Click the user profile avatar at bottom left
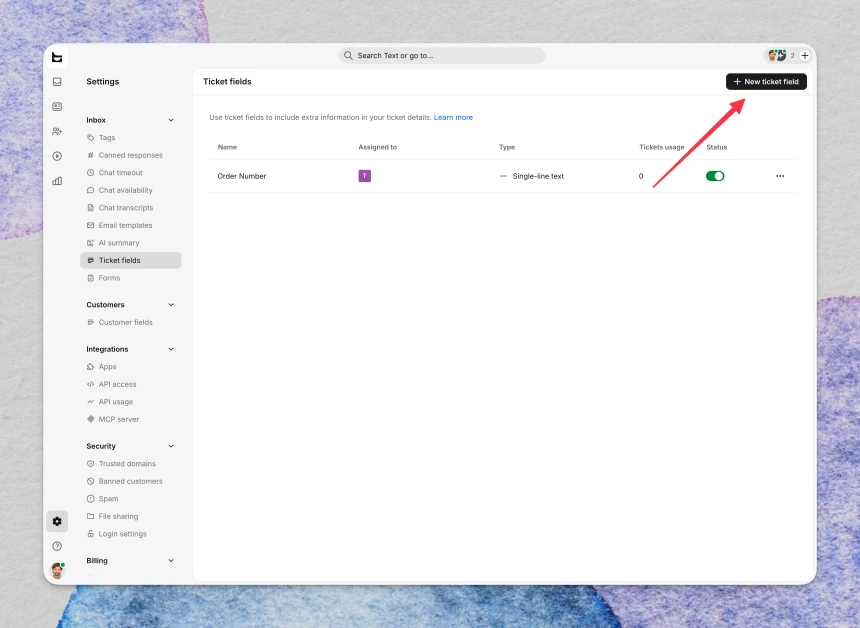This screenshot has width=860, height=628. (x=57, y=571)
